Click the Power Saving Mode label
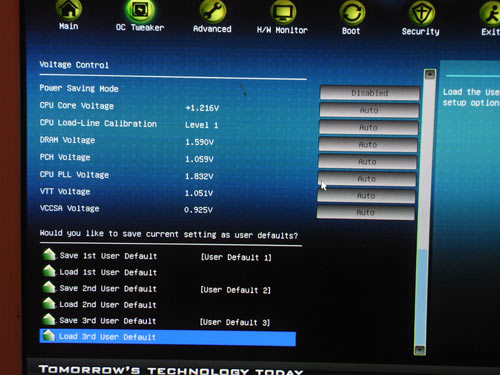The height and width of the screenshot is (375, 500). point(79,88)
